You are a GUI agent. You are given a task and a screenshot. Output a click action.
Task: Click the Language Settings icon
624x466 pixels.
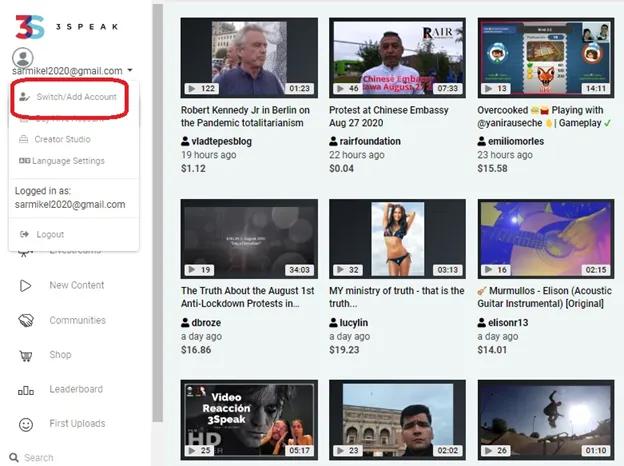[24, 161]
